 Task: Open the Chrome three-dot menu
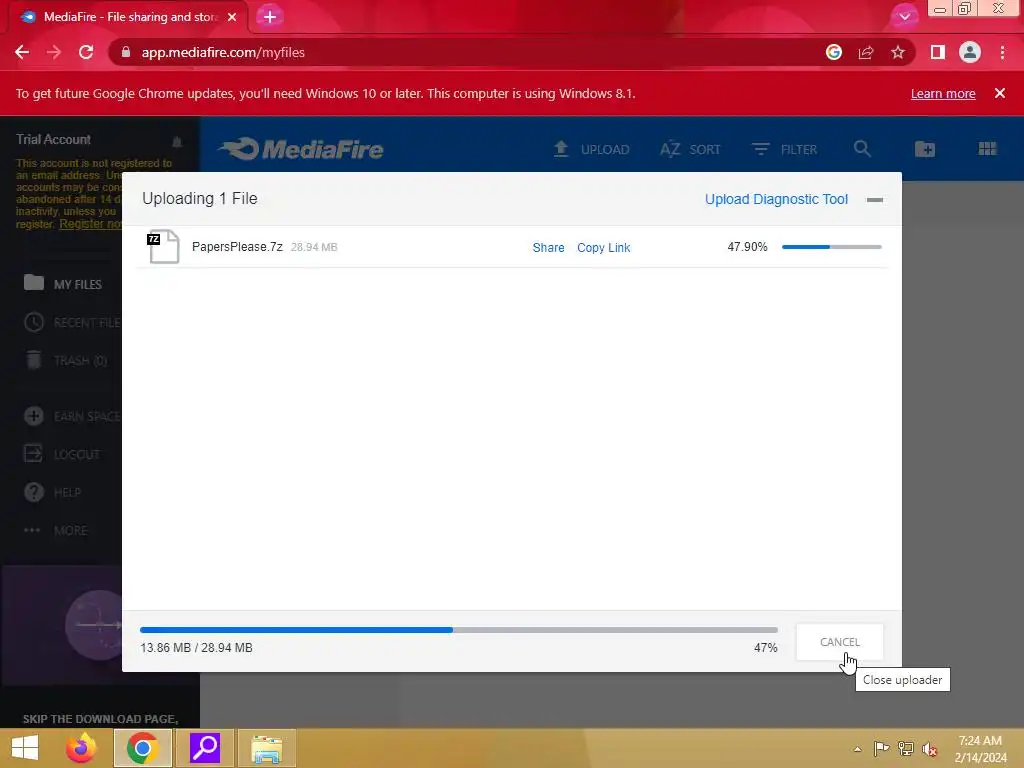tap(1002, 52)
